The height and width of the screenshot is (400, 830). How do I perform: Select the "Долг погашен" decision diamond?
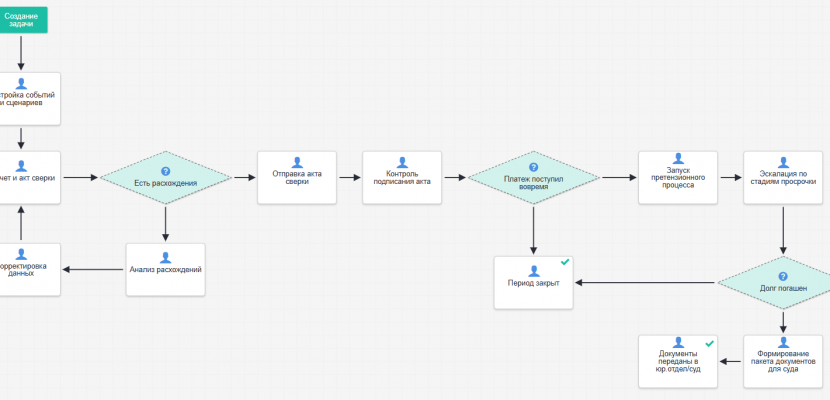click(x=782, y=288)
